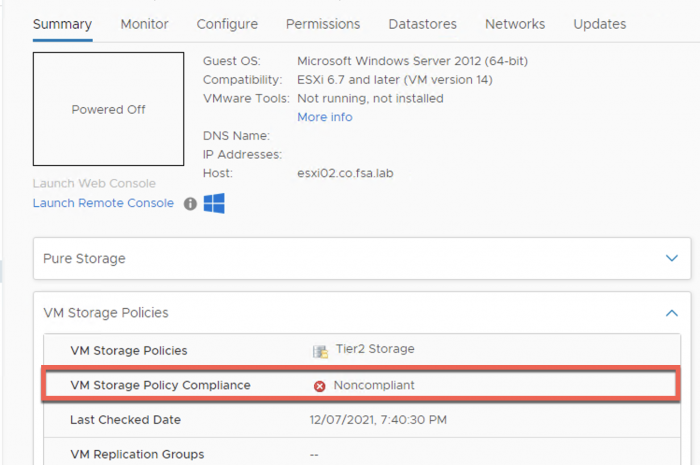The image size is (700, 465).
Task: Click the Powered Off console thumbnail
Action: click(x=108, y=109)
